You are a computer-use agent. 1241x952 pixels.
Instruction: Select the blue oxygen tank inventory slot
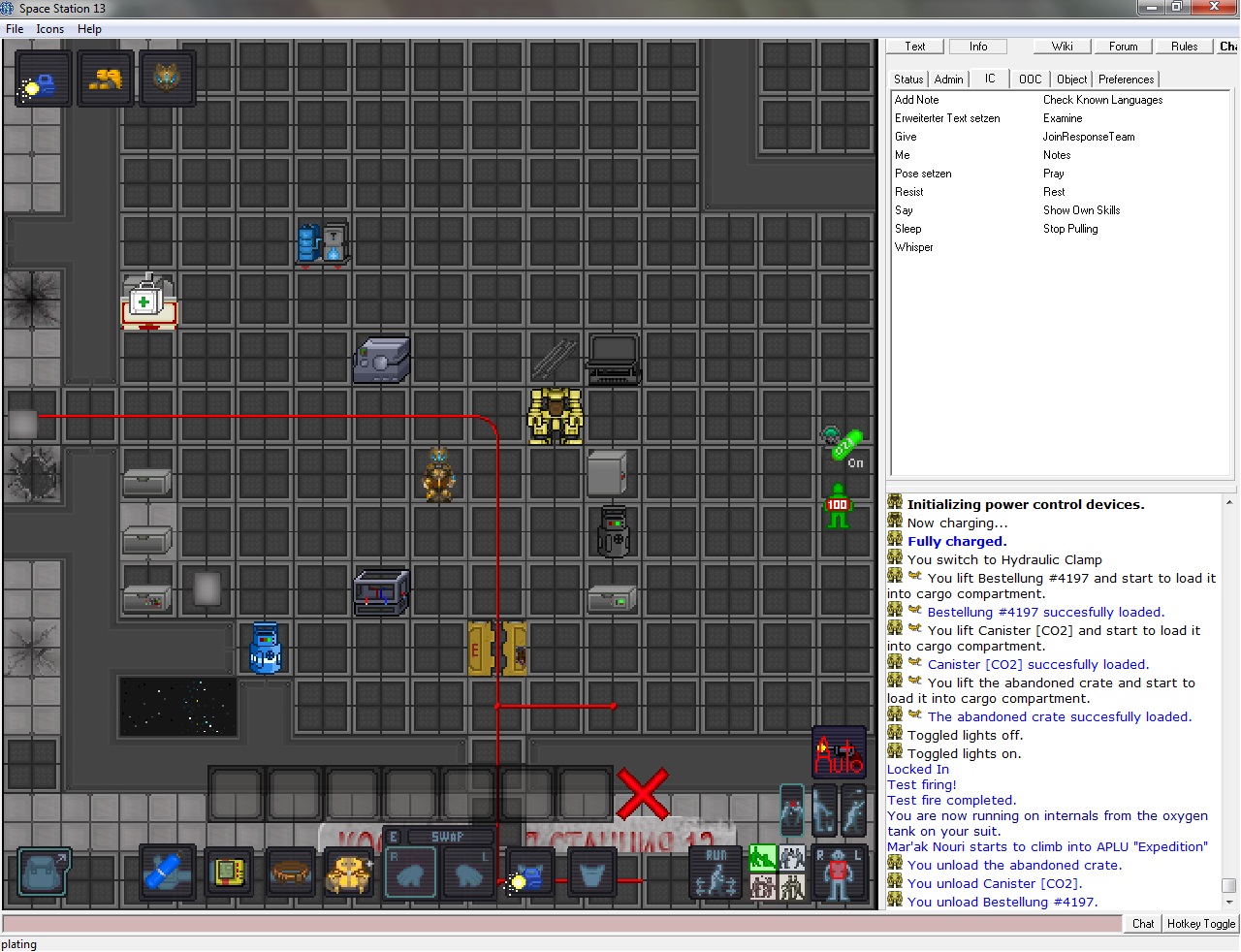(167, 872)
